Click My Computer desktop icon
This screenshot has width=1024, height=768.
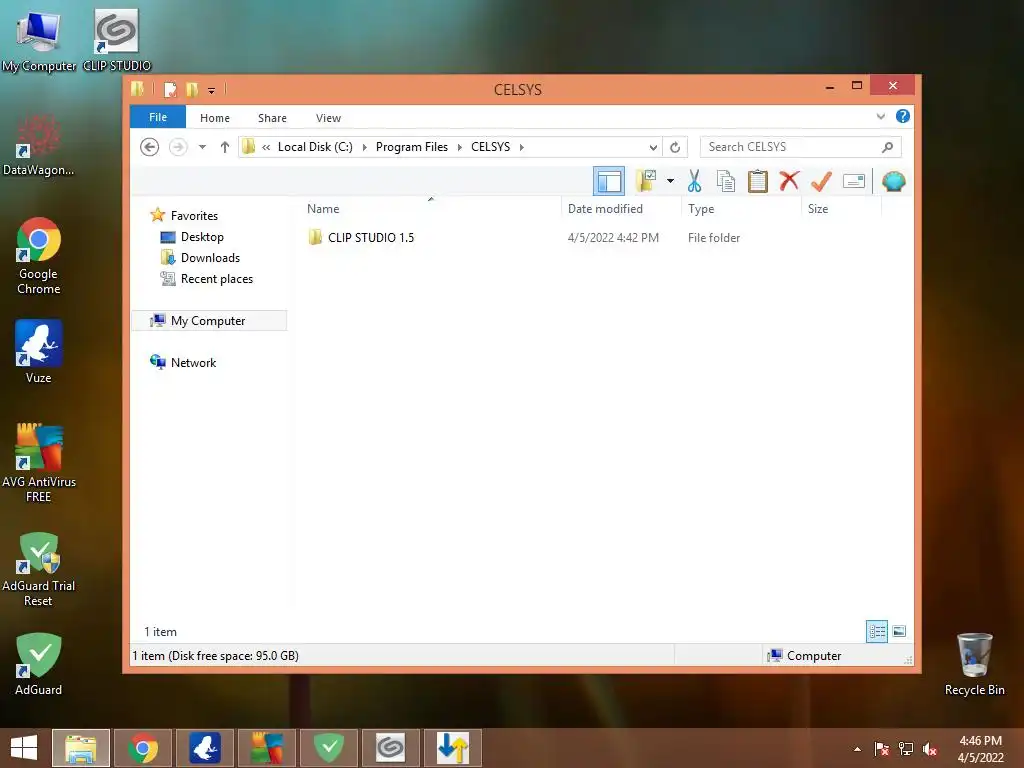pos(39,40)
